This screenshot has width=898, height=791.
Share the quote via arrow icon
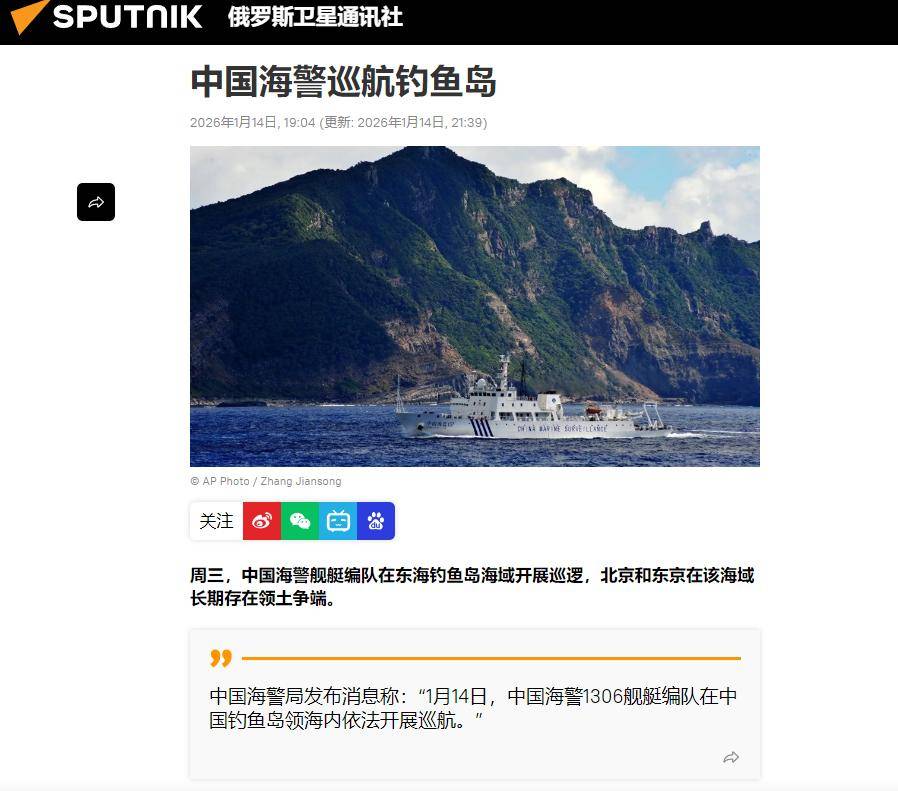pos(731,757)
